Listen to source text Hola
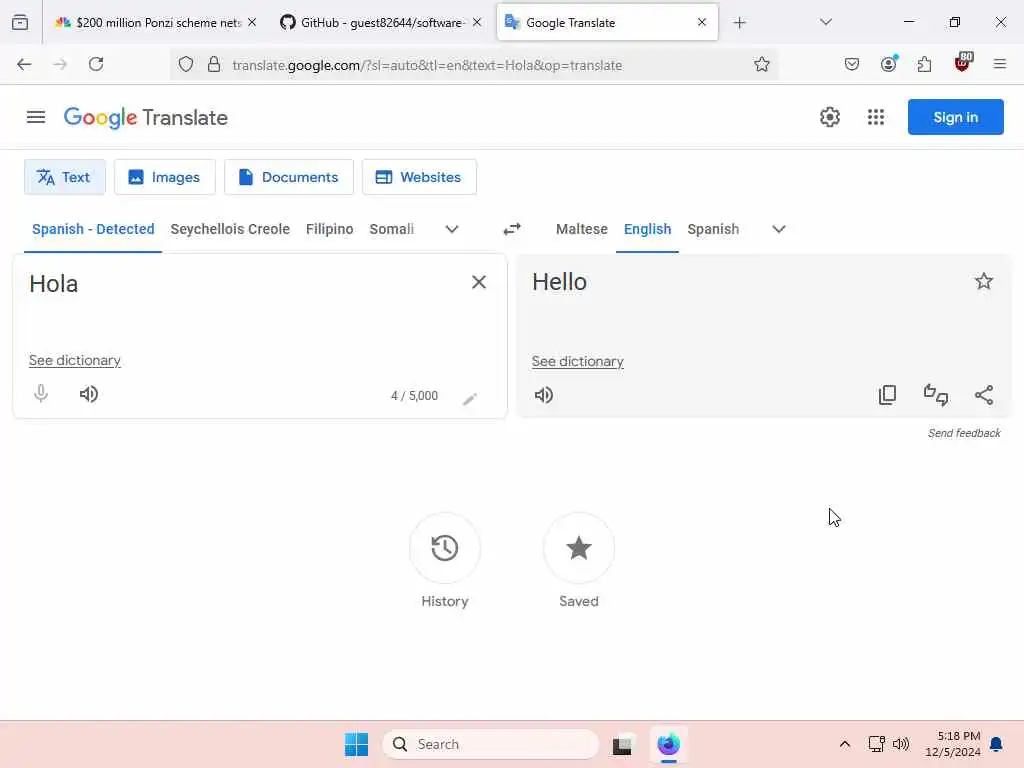This screenshot has height=768, width=1024. [x=89, y=394]
